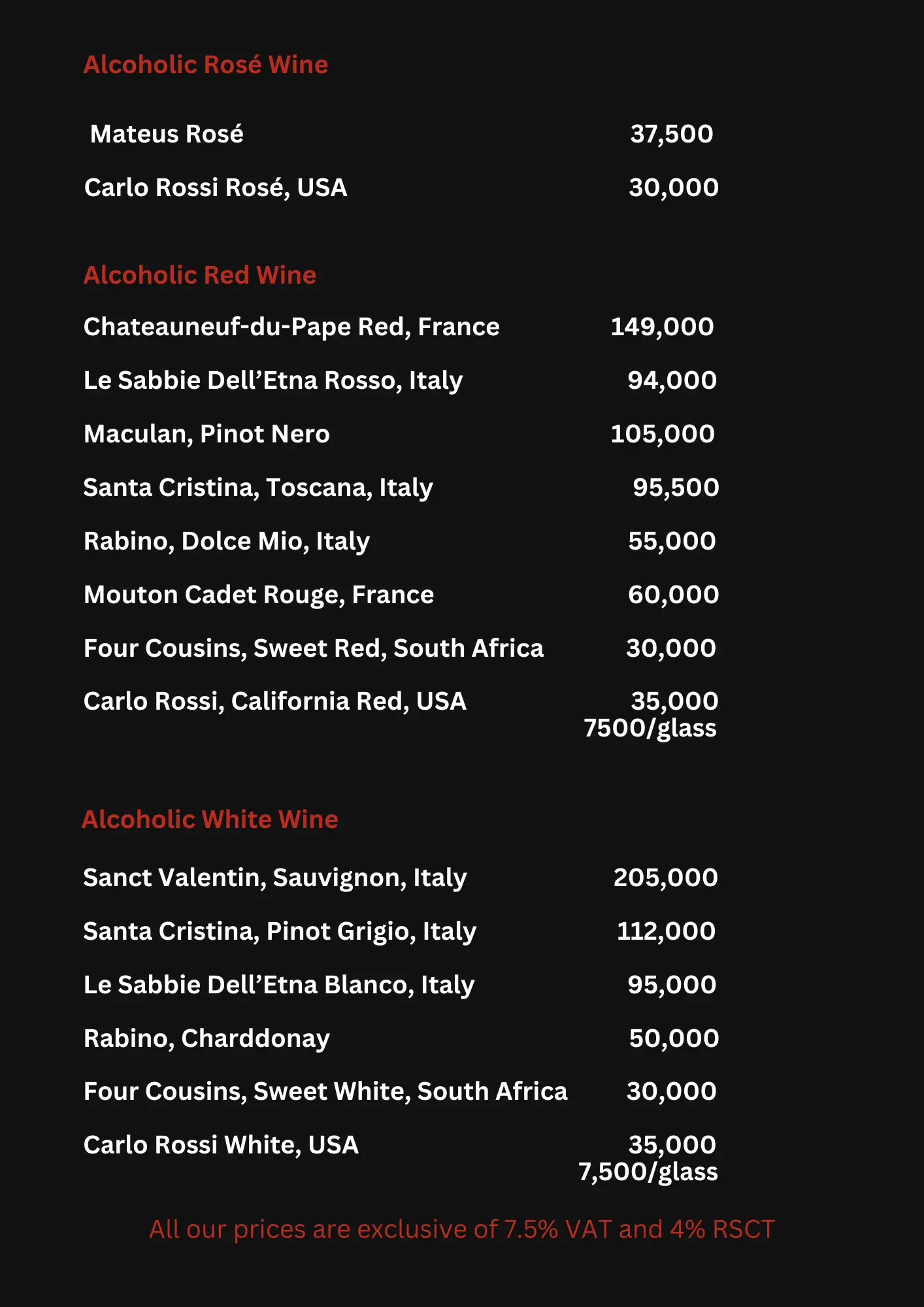This screenshot has height=1307, width=924.
Task: Pick Santa Cristina, Toscana, Italy
Action: (258, 488)
